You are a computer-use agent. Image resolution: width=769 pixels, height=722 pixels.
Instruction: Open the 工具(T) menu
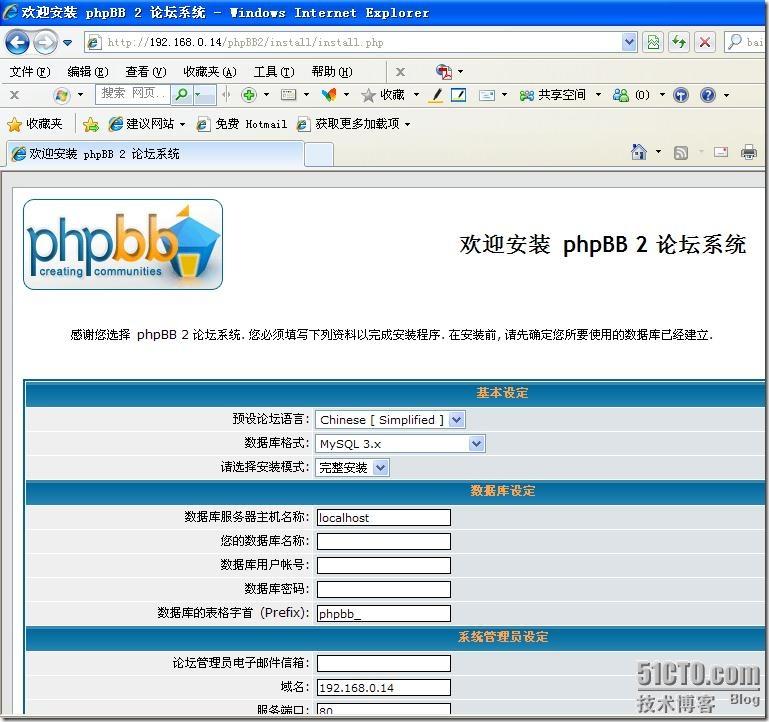click(274, 72)
